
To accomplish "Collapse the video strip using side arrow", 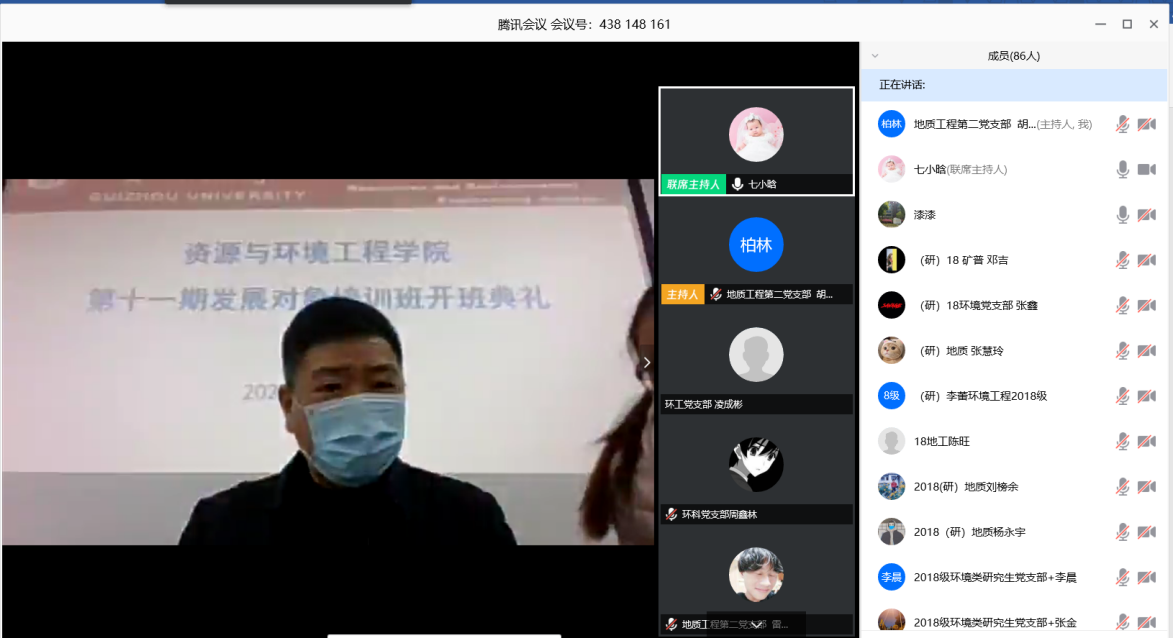I will pos(646,362).
